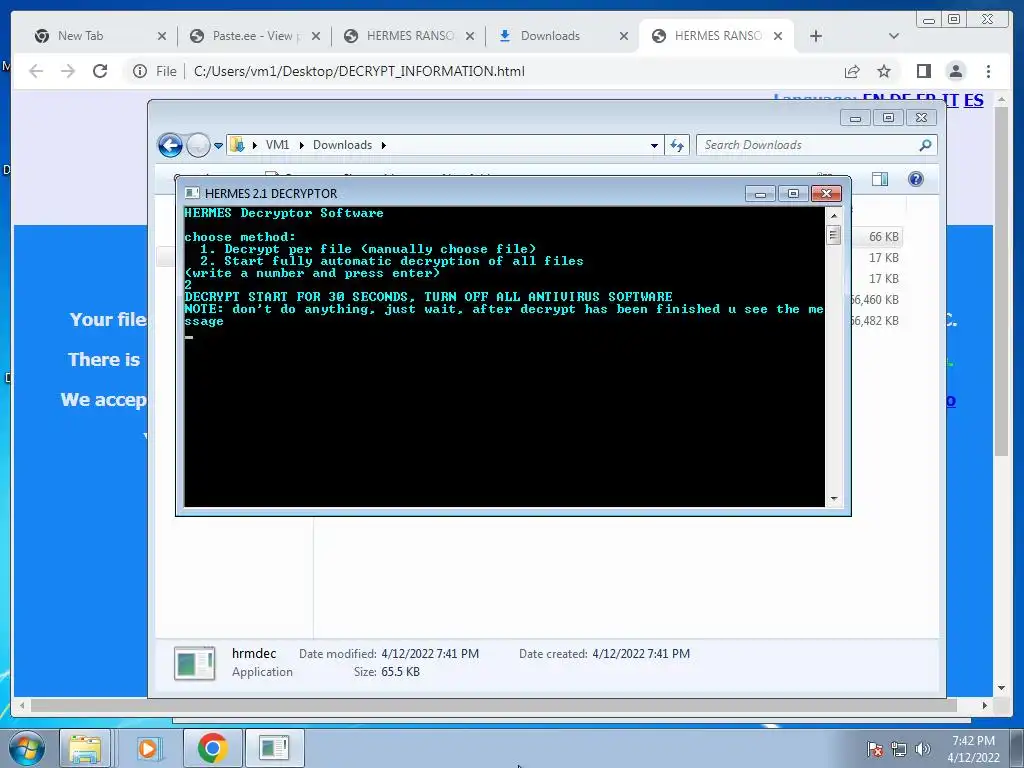Open Explorer help icon
1024x768 pixels.
916,179
